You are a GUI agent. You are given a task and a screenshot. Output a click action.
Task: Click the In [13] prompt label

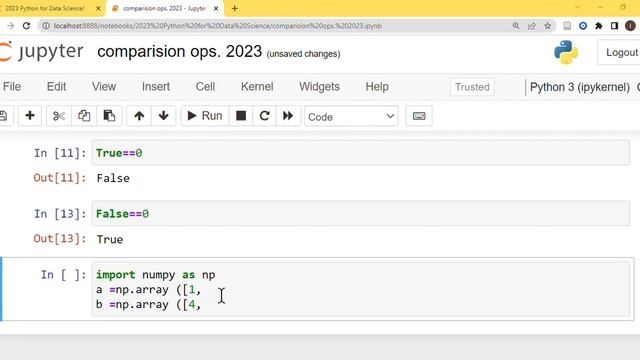60,214
